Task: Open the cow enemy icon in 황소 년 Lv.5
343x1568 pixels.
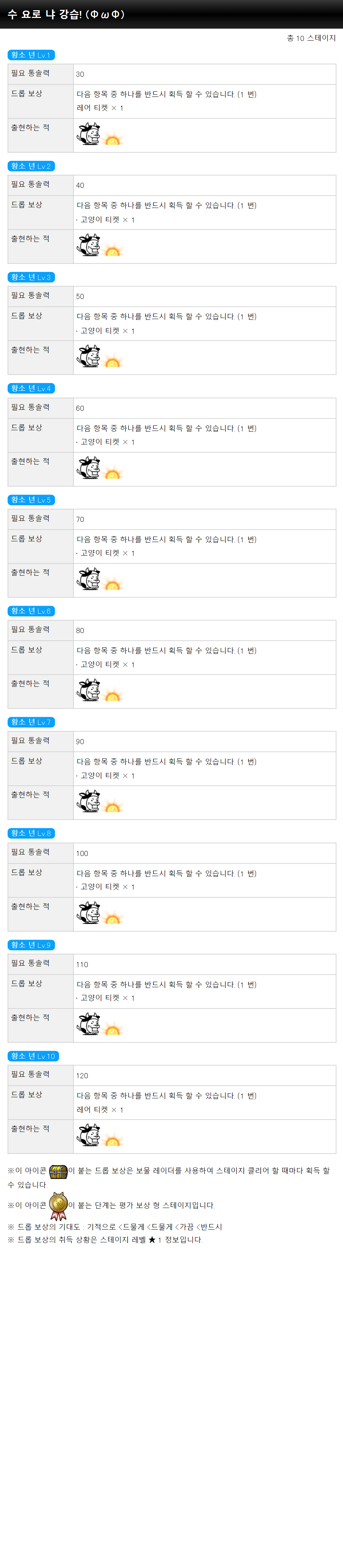Action: pos(89,578)
